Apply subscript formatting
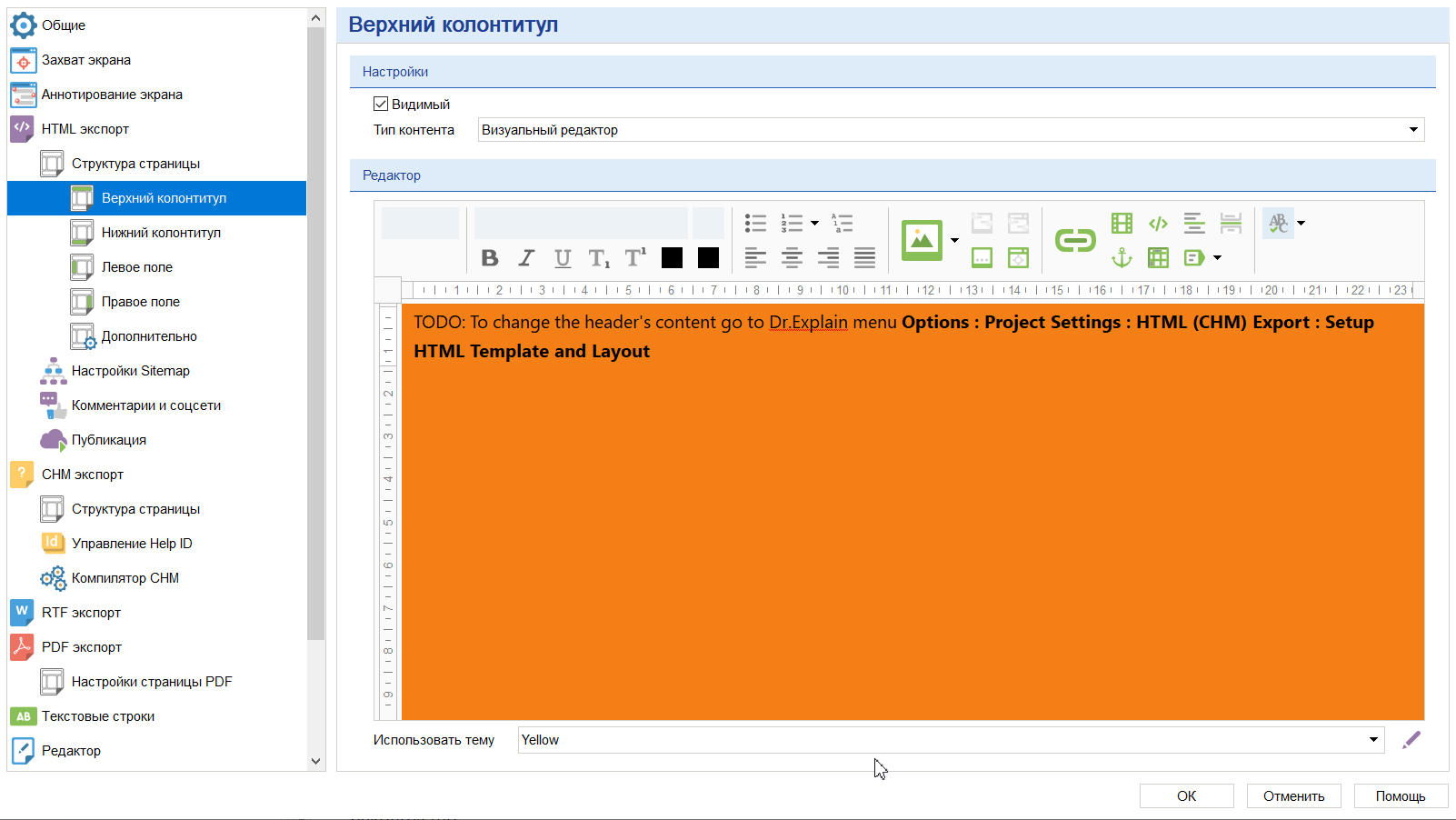 [599, 258]
